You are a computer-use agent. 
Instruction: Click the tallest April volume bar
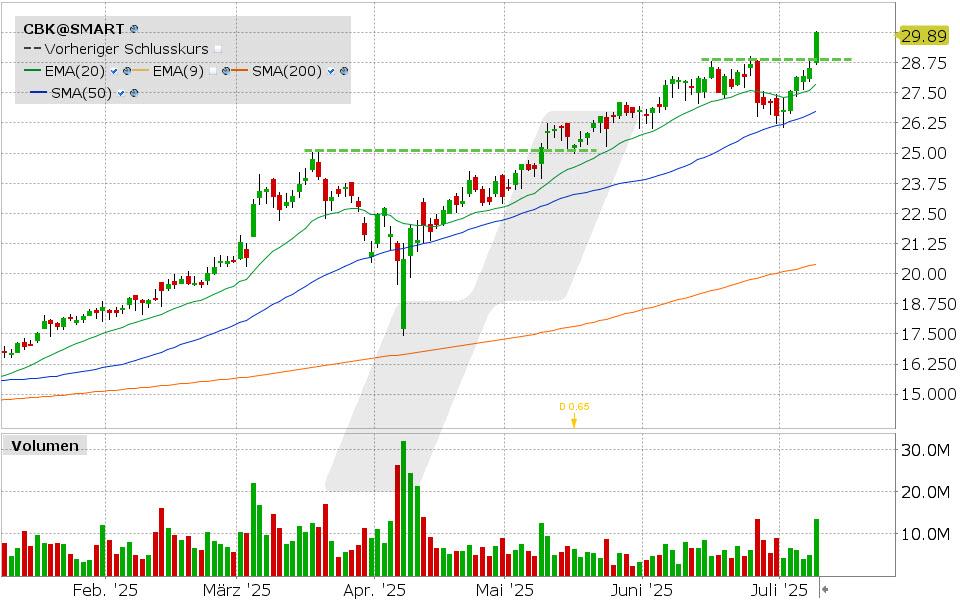403,508
